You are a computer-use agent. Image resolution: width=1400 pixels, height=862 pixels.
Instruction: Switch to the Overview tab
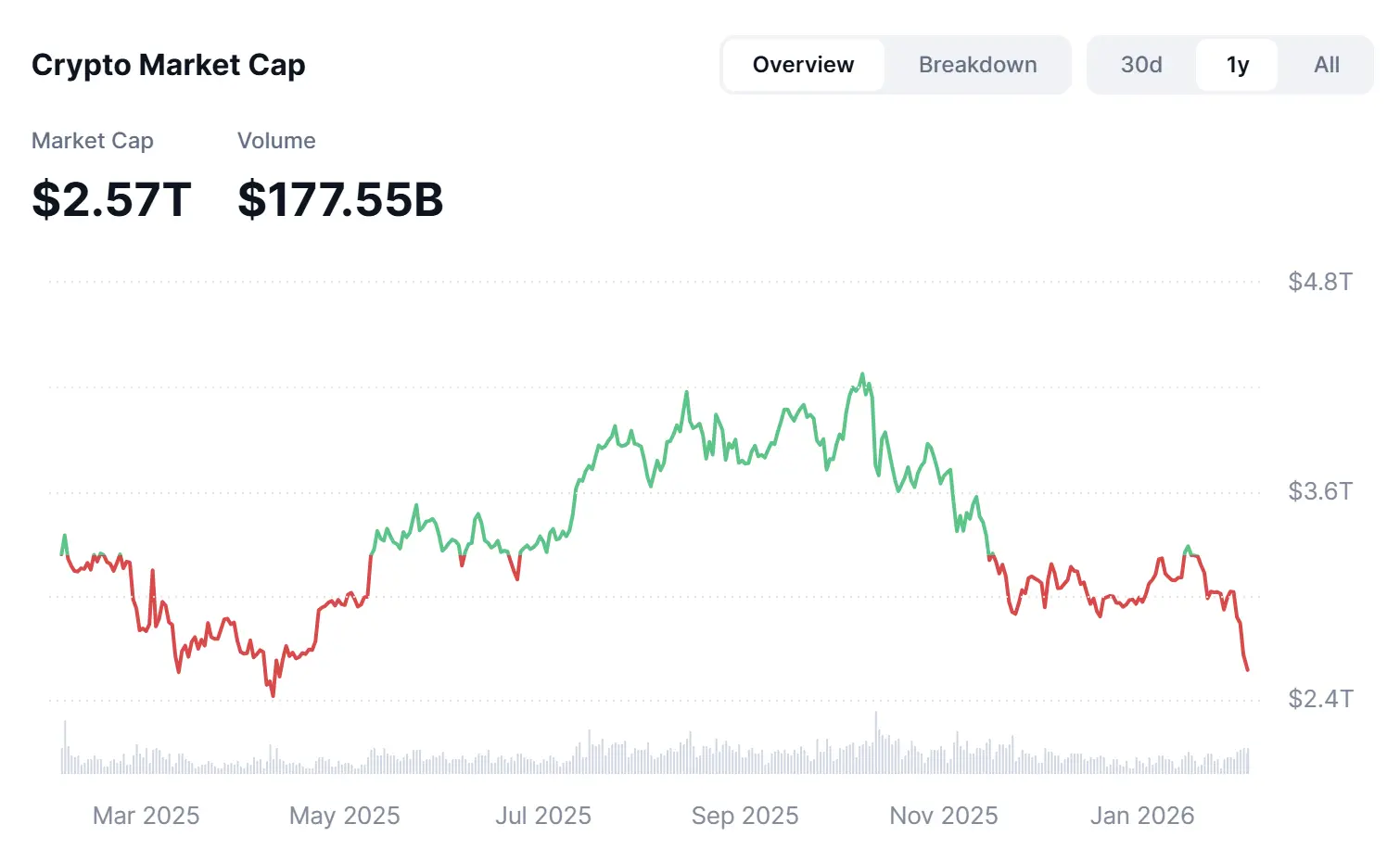click(x=803, y=65)
